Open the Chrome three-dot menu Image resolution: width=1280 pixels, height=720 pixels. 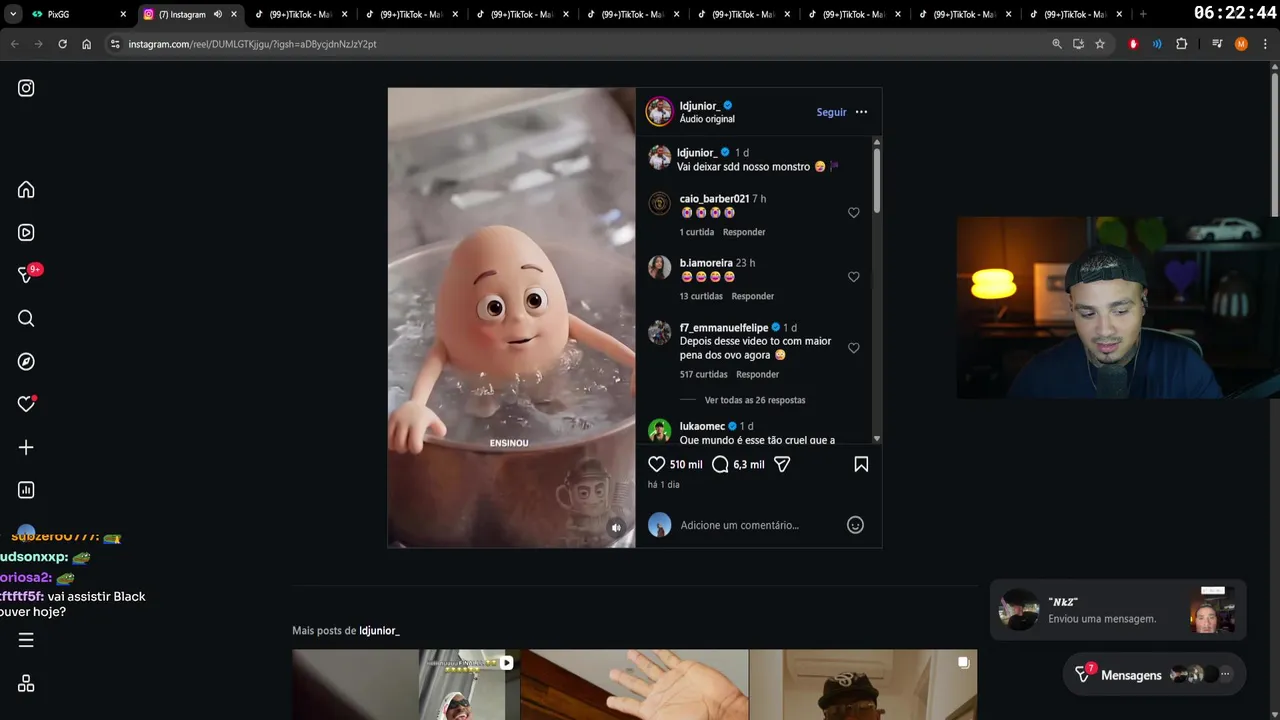coord(1265,44)
